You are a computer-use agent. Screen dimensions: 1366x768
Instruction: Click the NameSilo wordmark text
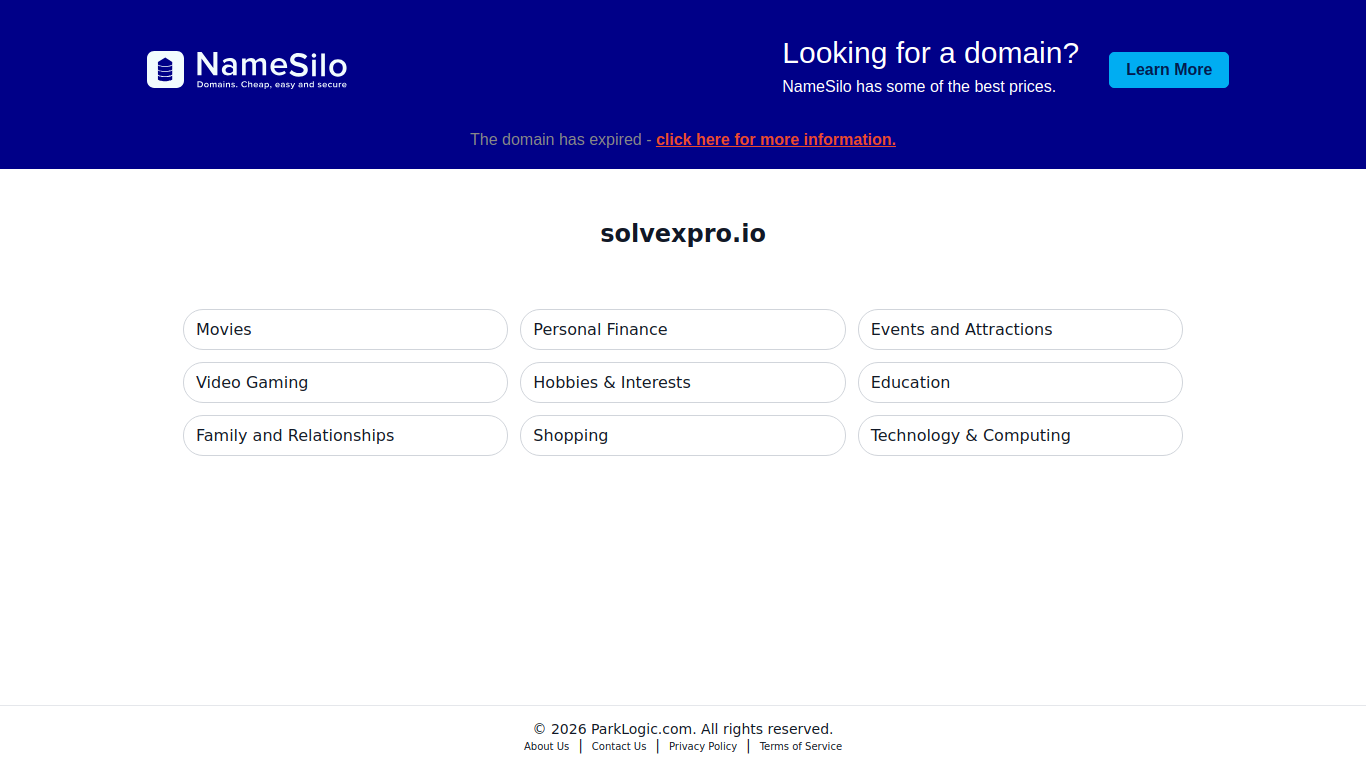(272, 66)
